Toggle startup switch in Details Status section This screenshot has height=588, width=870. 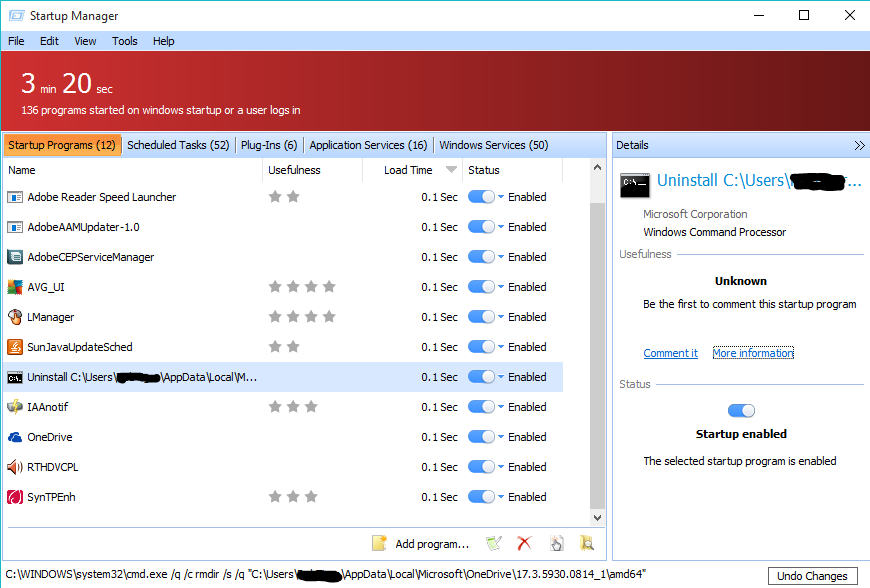point(741,410)
